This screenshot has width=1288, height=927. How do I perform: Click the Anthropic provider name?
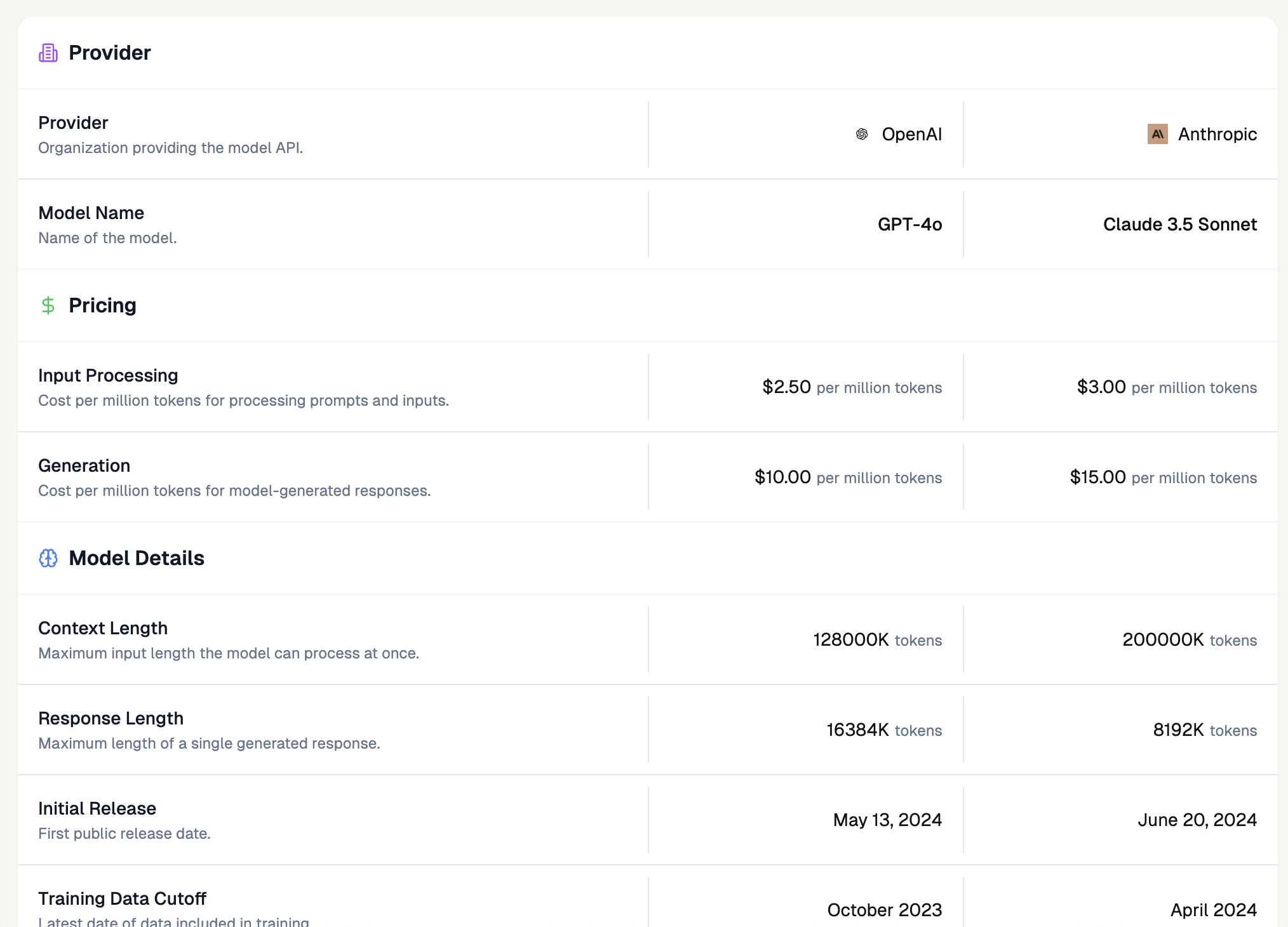coord(1218,134)
